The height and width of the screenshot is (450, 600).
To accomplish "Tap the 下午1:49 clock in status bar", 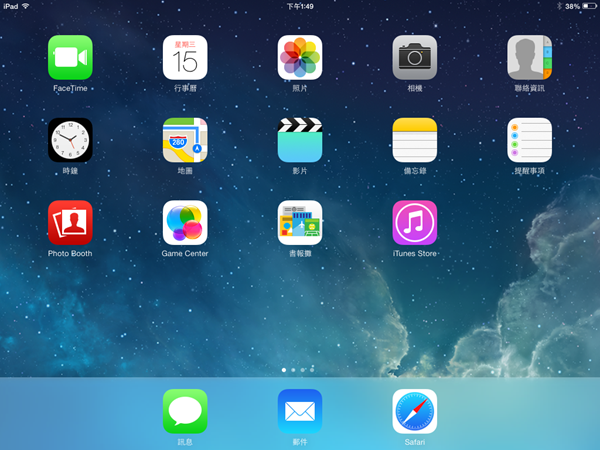I will pos(300,6).
